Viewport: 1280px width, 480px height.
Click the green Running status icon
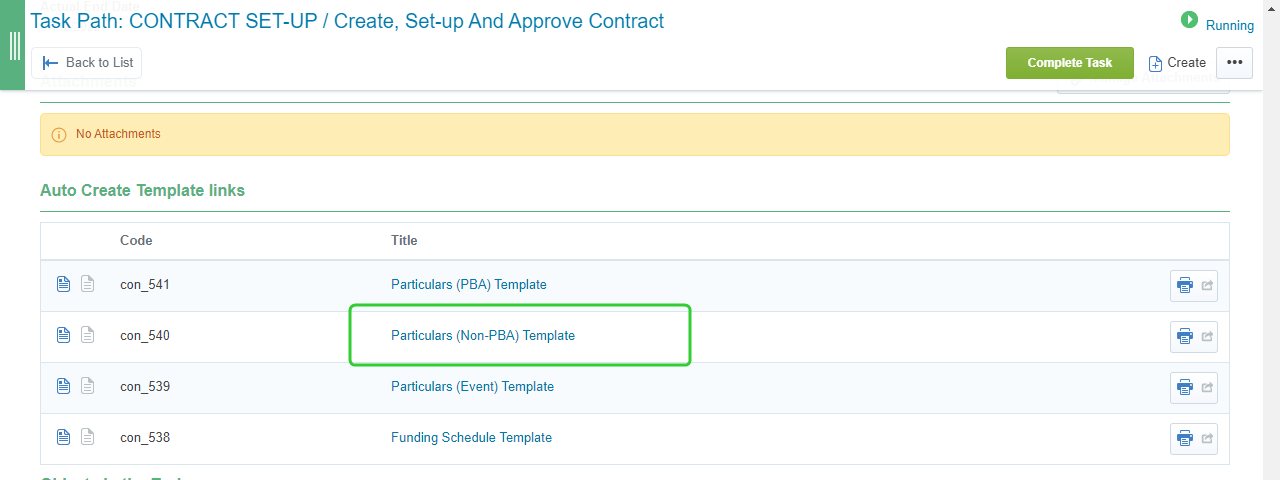[x=1189, y=20]
